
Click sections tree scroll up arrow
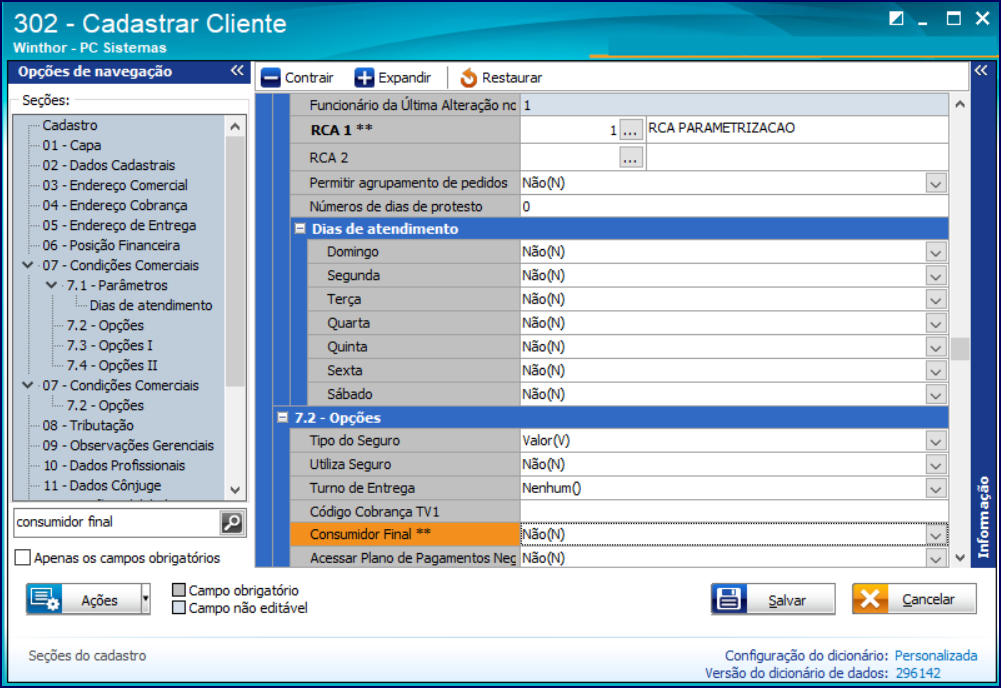(235, 126)
